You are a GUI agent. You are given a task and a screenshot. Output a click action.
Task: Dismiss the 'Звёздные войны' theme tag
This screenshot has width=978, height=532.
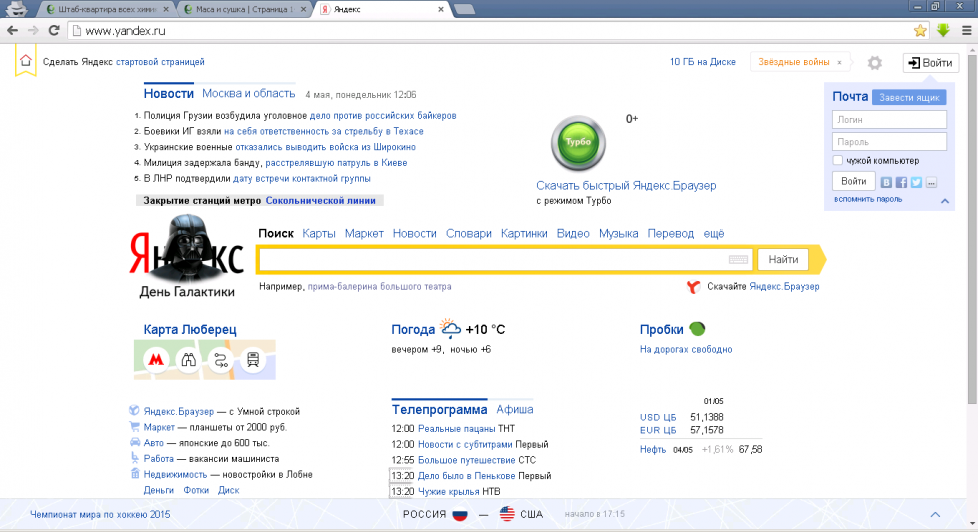[x=839, y=62]
